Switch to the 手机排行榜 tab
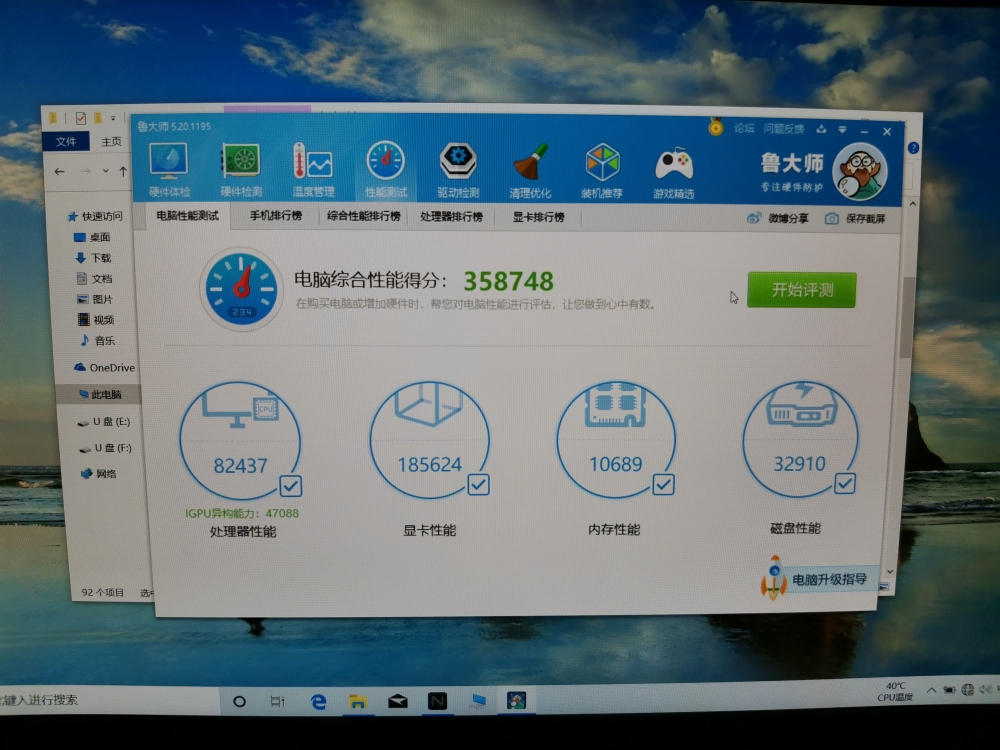The height and width of the screenshot is (750, 1000). pyautogui.click(x=276, y=216)
